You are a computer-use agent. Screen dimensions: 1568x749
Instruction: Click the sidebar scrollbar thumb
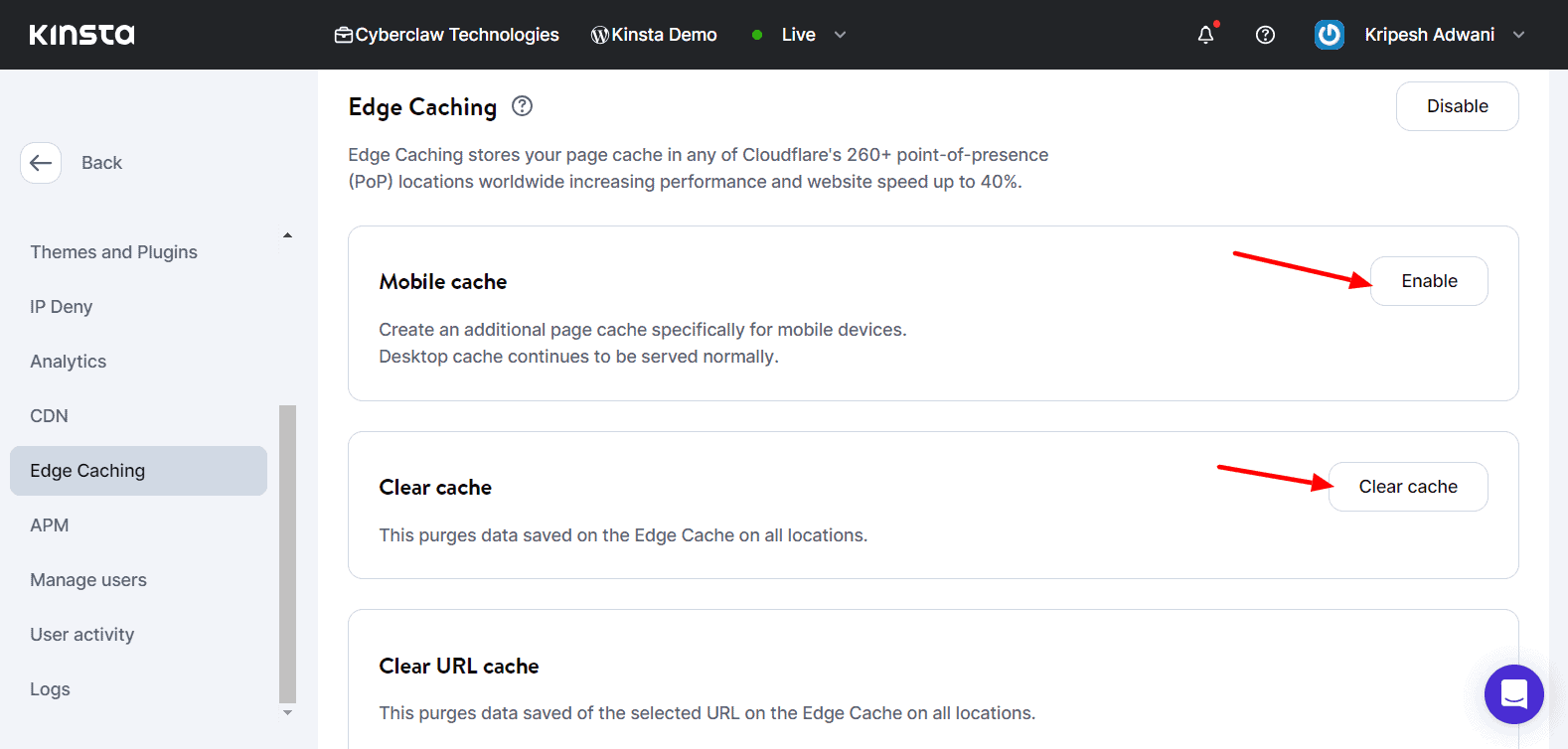288,552
